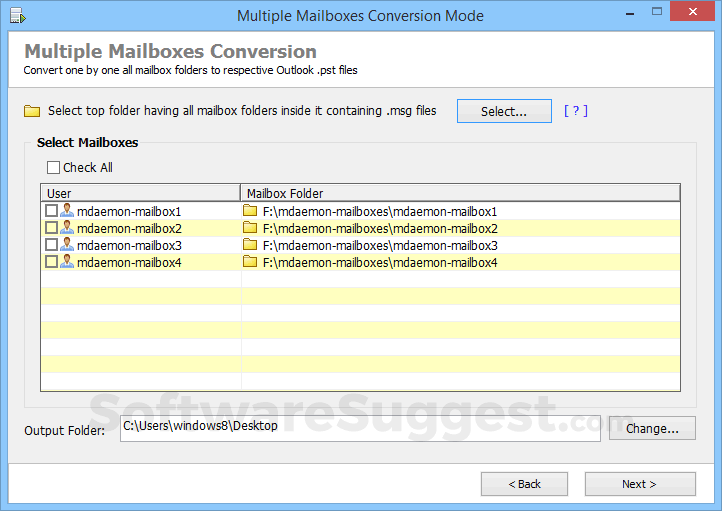Click the Output Folder path field
The image size is (722, 511).
(360, 428)
